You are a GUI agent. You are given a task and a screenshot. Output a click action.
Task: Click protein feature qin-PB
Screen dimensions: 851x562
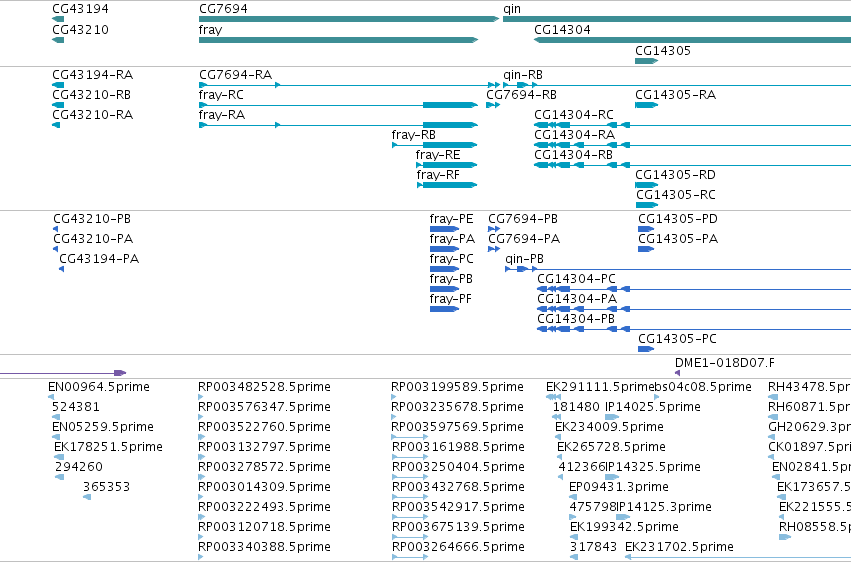[x=678, y=269]
